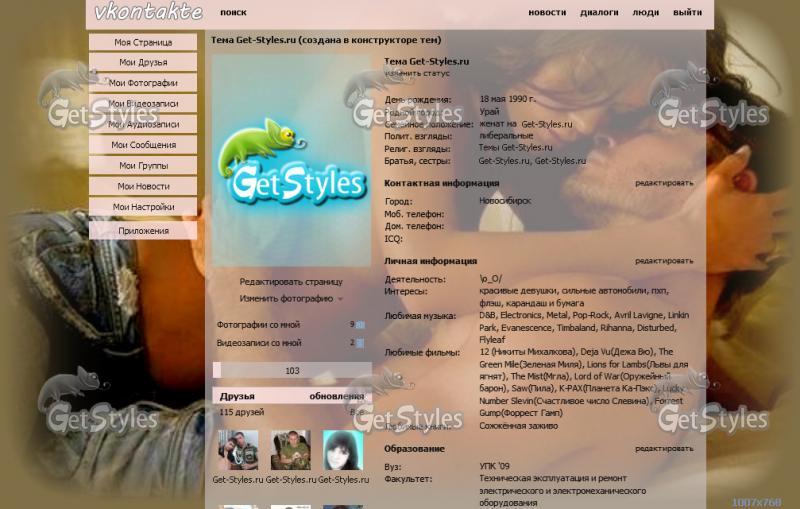Screen dimensions: 800x509
Task: Open Приложения sidebar button
Action: (143, 231)
